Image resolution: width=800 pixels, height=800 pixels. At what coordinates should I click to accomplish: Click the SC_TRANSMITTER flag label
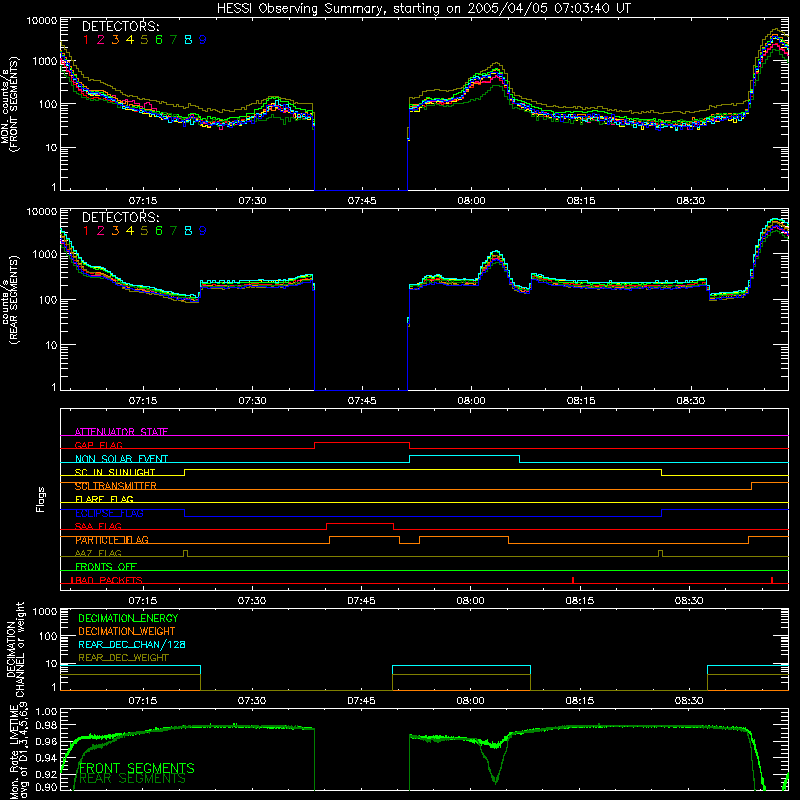pos(116,486)
